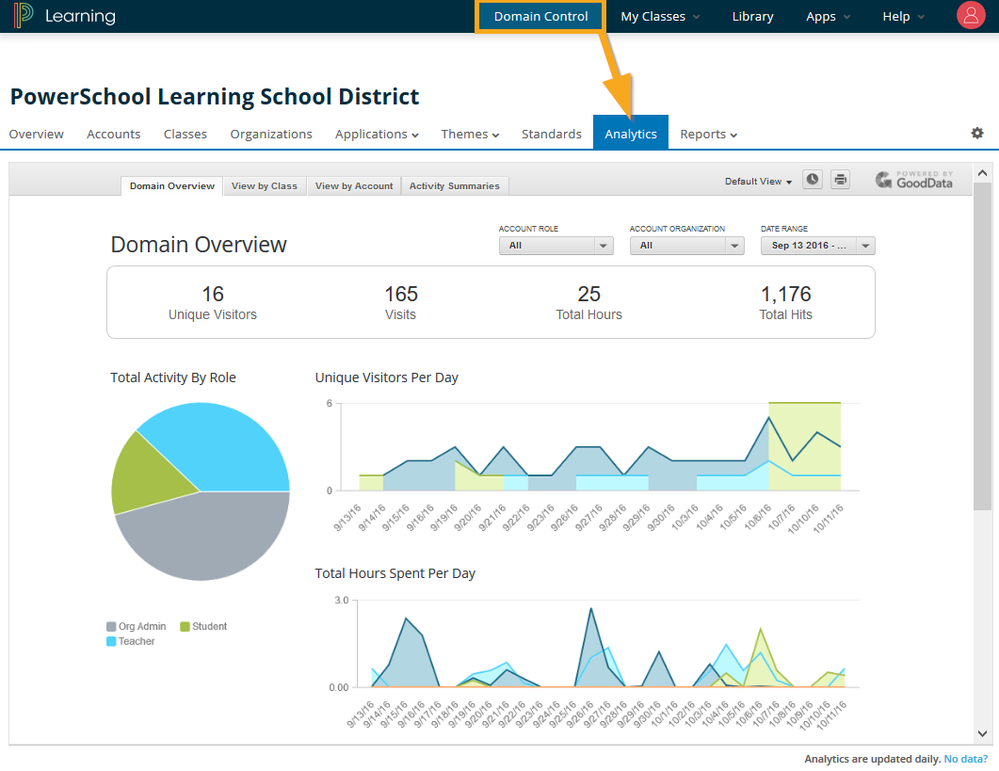Click the Total Activity By Role heading

pos(173,377)
